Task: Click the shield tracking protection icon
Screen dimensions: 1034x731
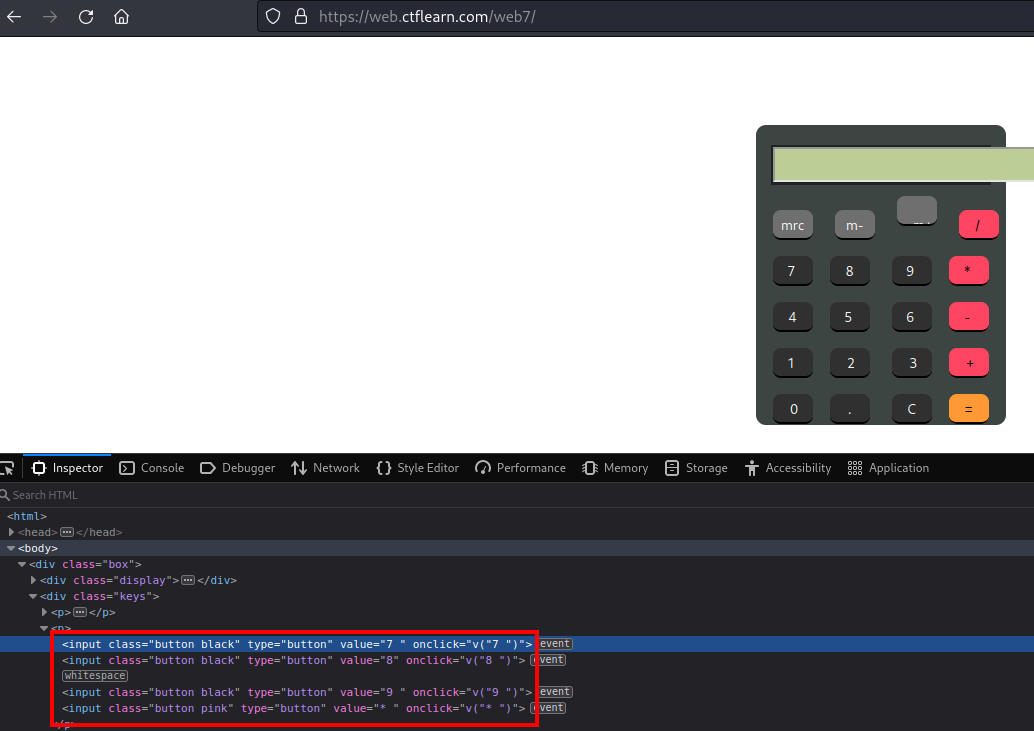Action: pos(274,17)
